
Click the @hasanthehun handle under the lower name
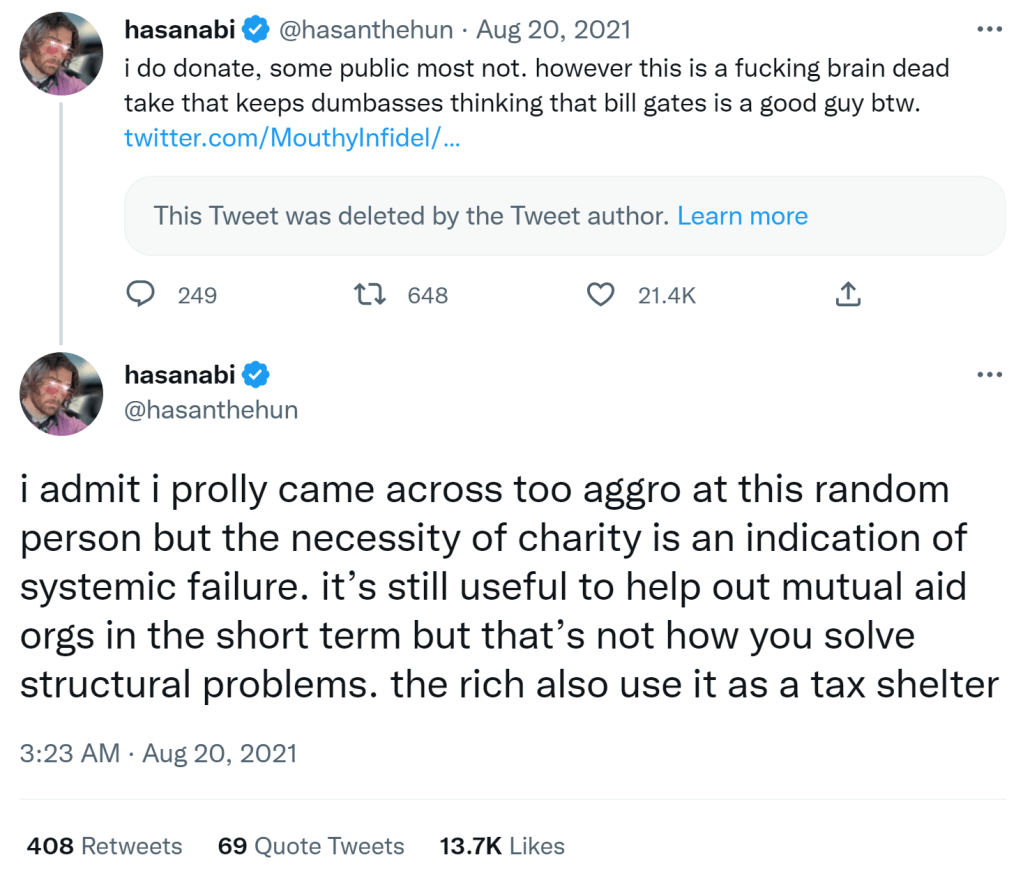point(211,409)
